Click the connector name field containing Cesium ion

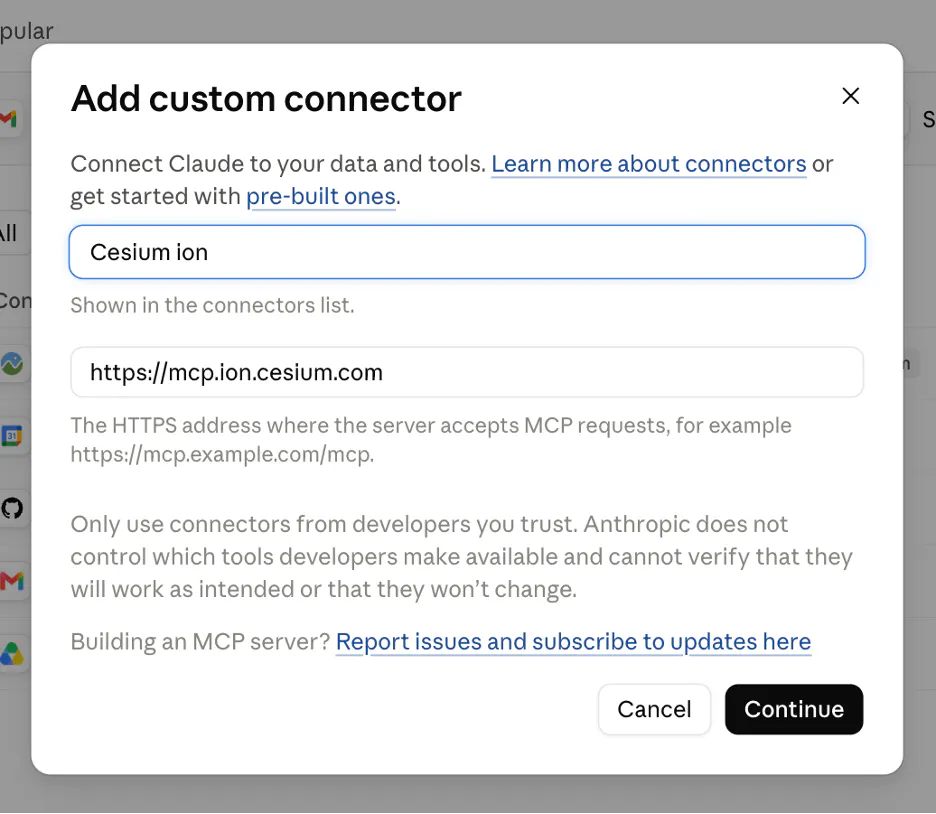467,252
